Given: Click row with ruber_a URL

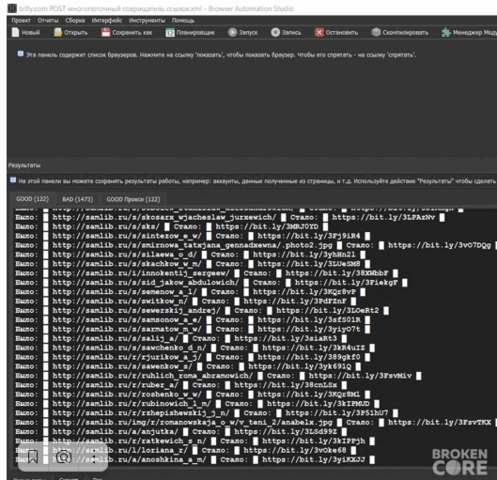Looking at the screenshot, I should [181, 385].
